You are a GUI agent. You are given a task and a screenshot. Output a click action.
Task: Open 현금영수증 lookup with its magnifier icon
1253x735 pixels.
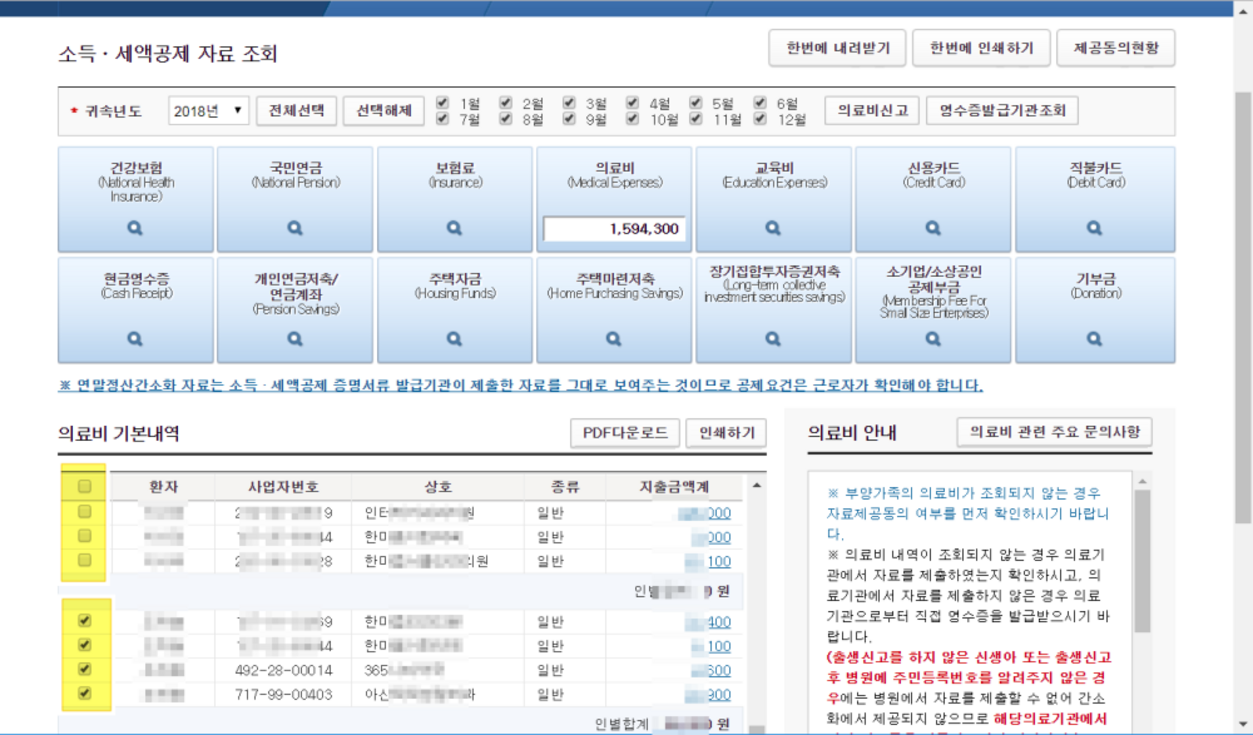(135, 339)
